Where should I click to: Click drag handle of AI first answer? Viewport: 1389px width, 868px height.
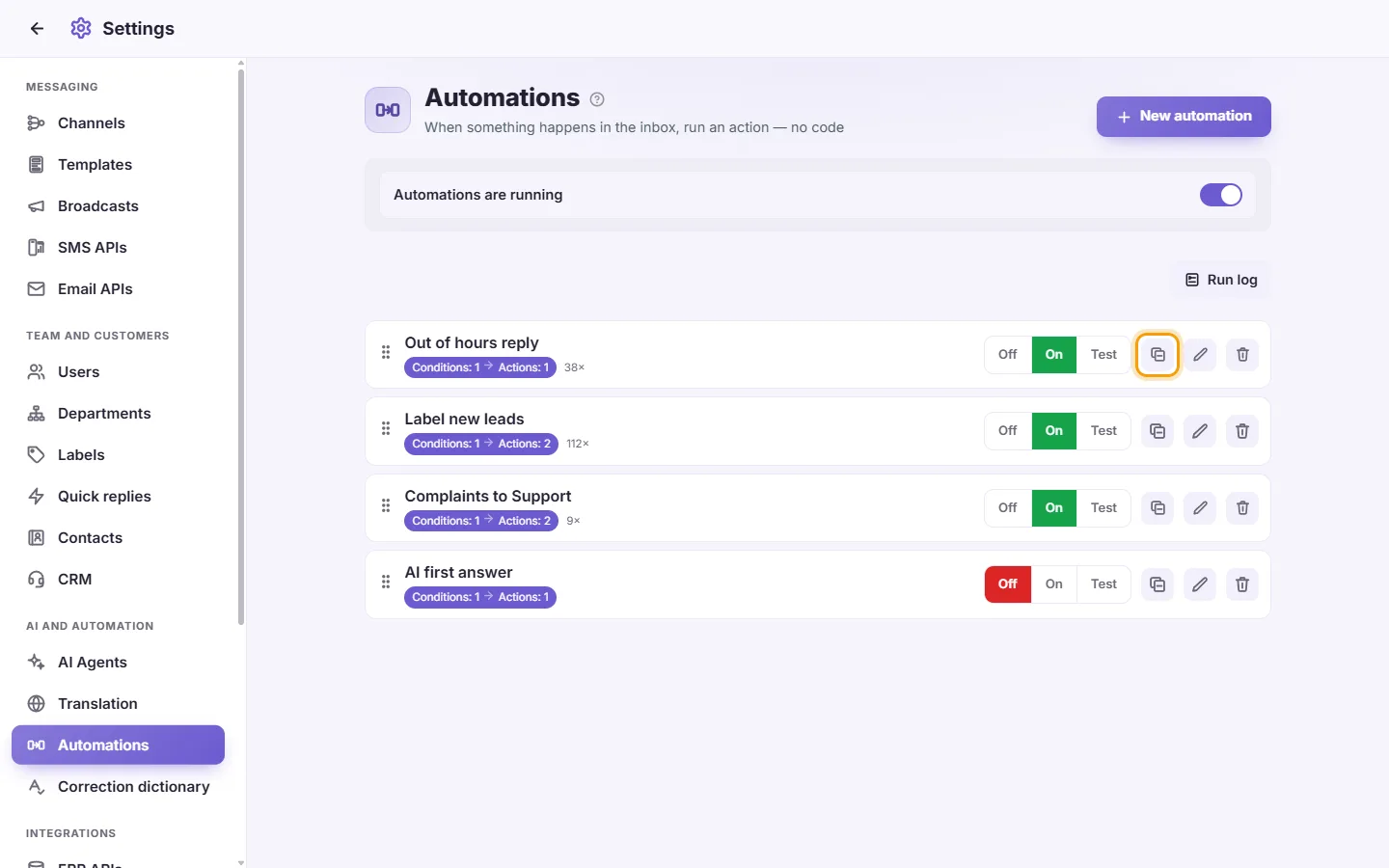[x=386, y=583]
